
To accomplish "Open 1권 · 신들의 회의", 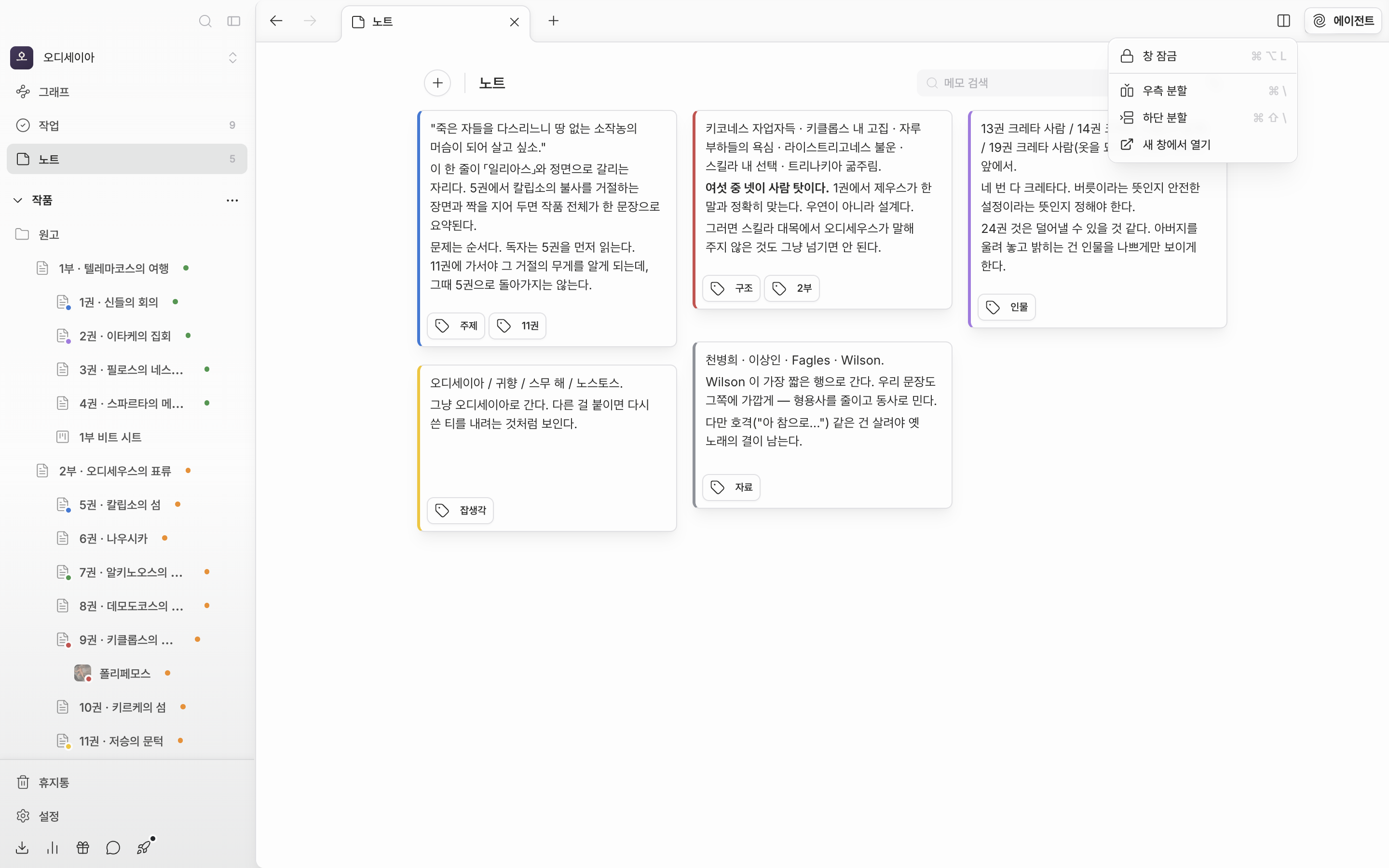I will point(119,302).
